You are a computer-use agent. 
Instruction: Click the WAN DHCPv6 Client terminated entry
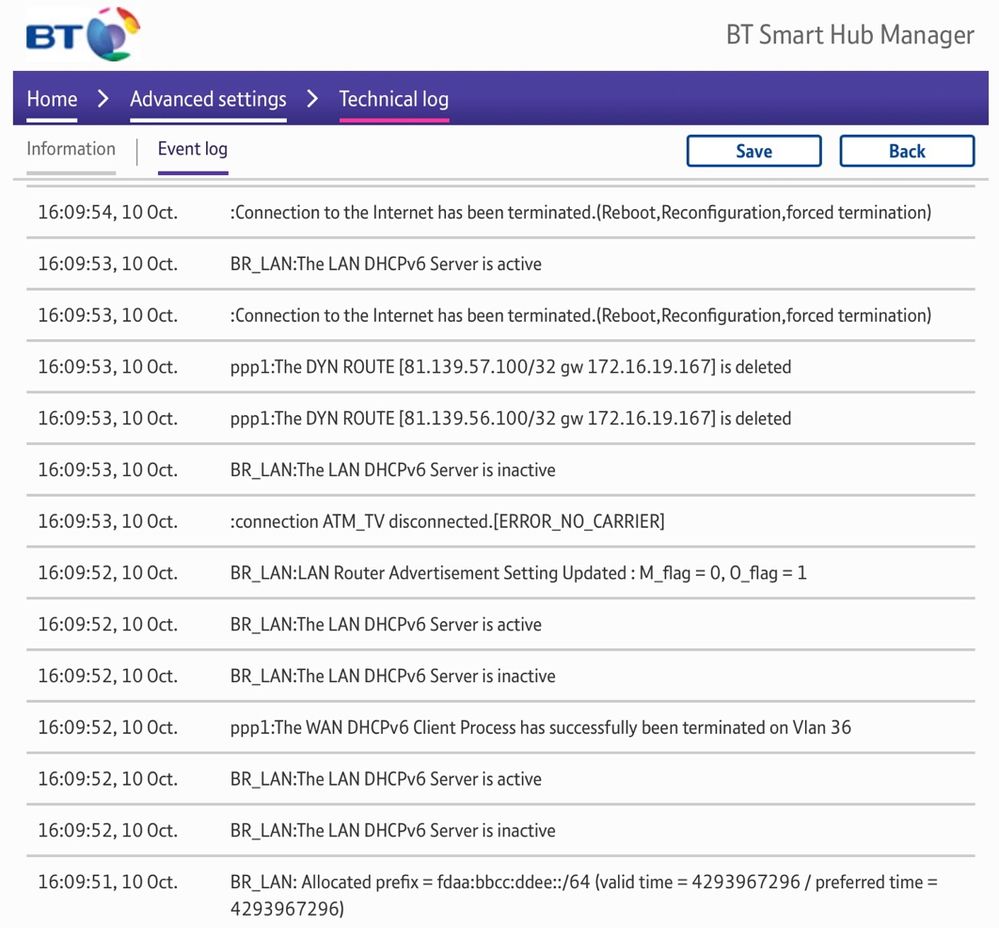coord(540,727)
